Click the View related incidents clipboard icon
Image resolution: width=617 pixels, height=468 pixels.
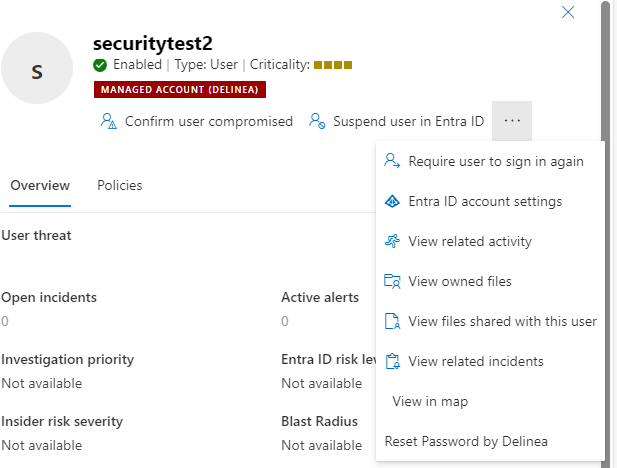pyautogui.click(x=392, y=361)
